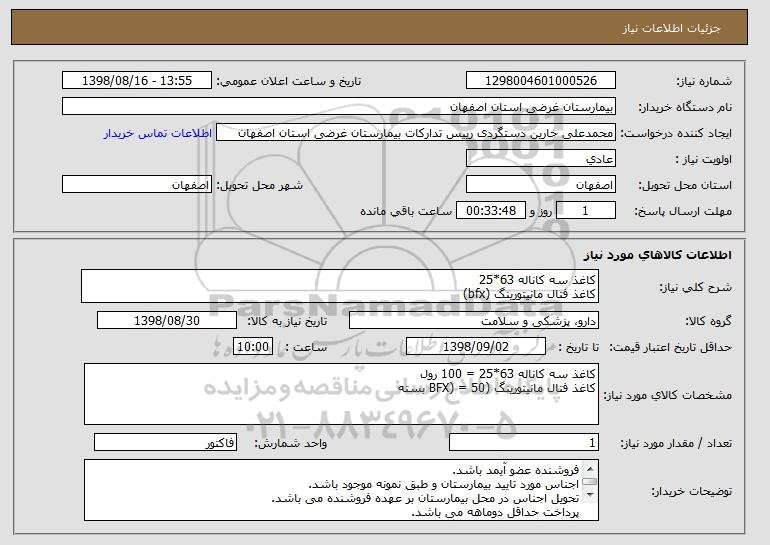Click the شهر محل تحویل field
Screen dimensions: 770x545
pos(137,185)
